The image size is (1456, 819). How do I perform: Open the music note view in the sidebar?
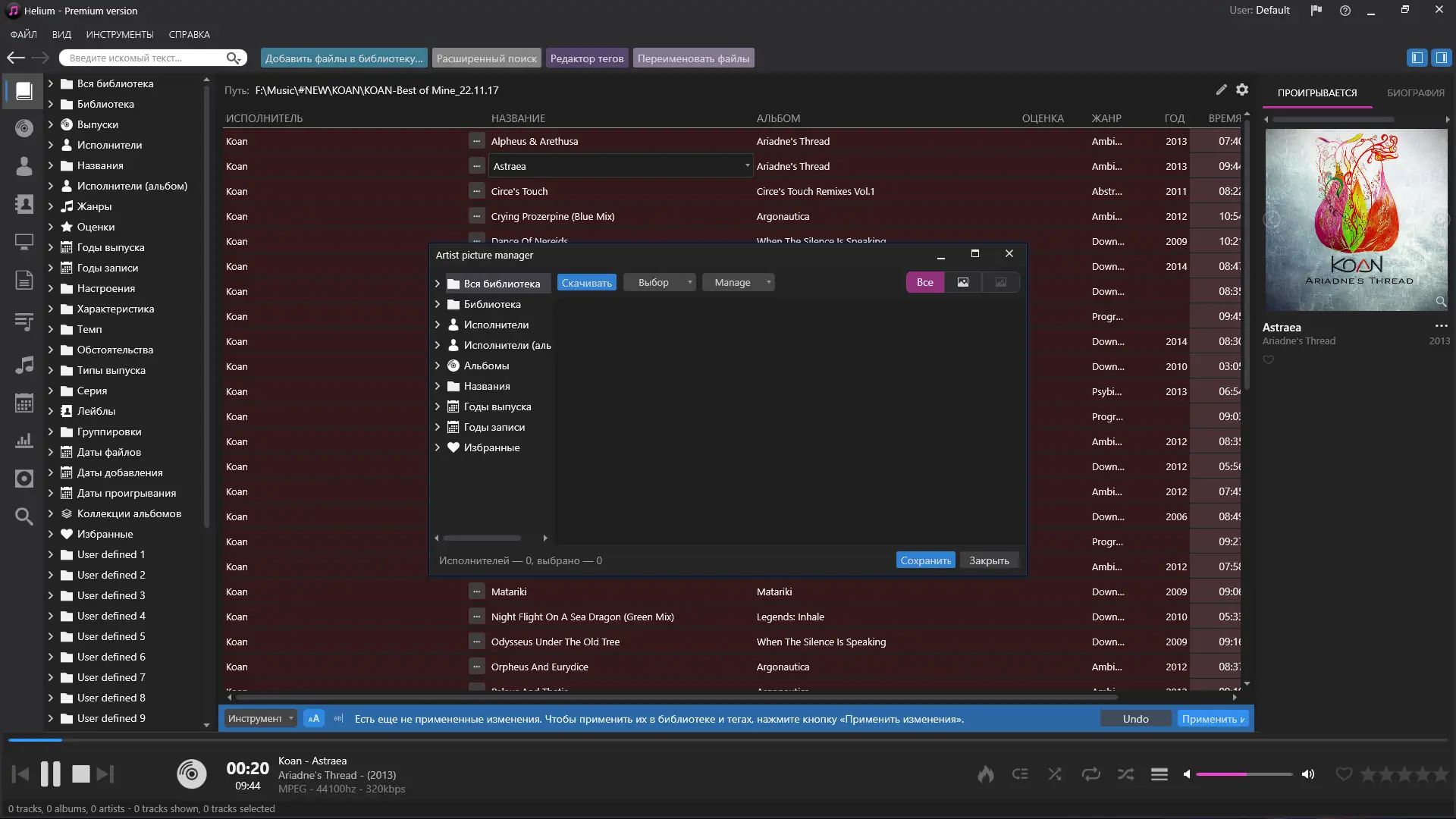[x=24, y=365]
